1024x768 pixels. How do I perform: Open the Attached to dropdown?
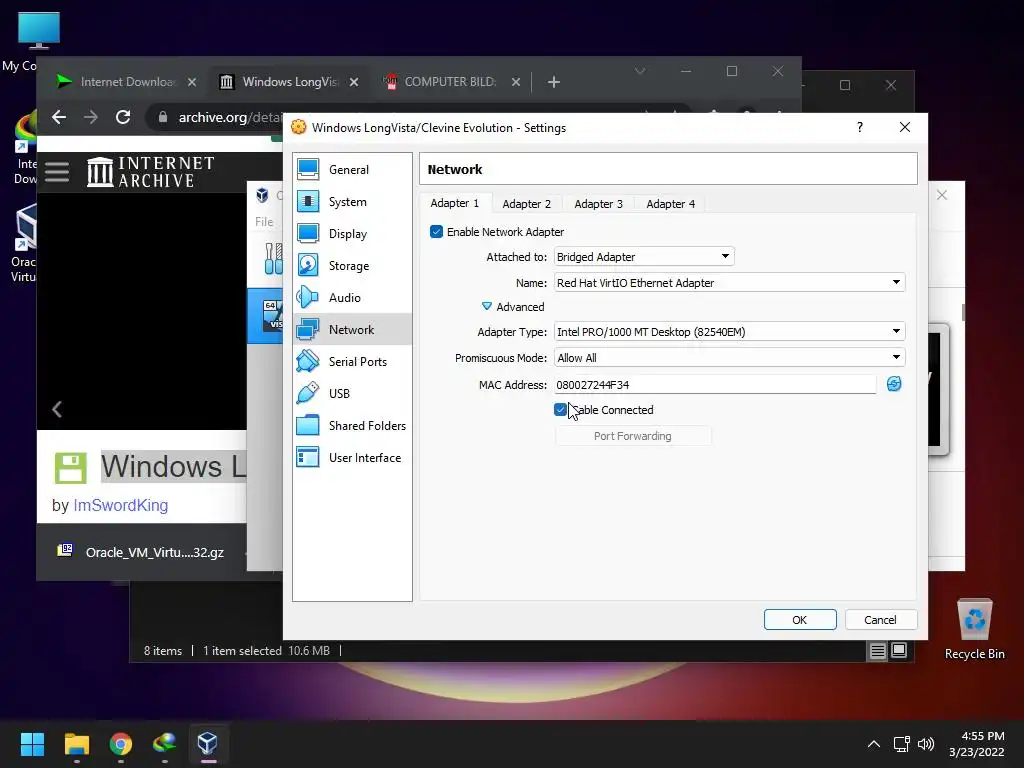tap(644, 257)
